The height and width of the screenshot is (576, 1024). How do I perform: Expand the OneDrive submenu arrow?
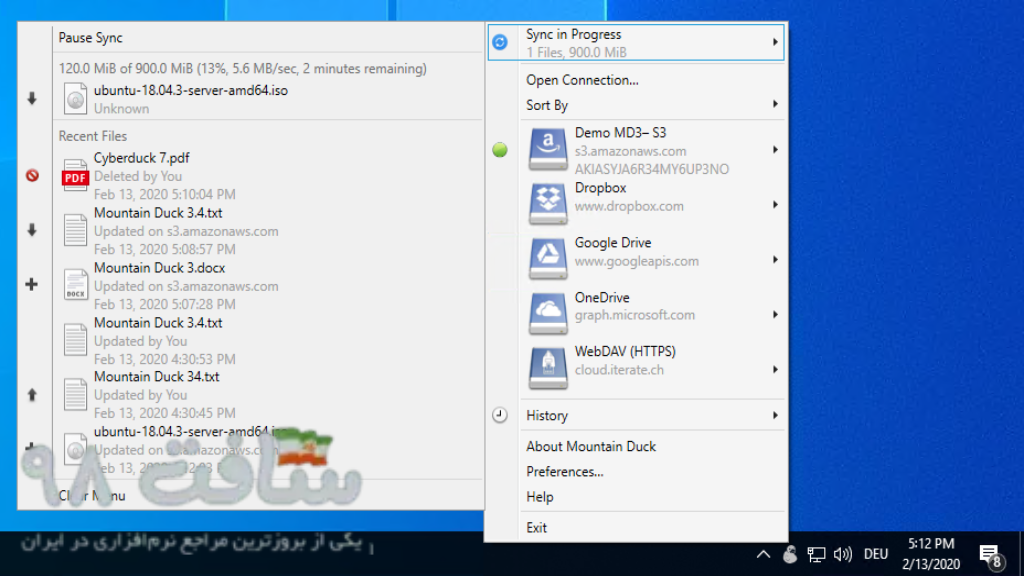point(775,314)
